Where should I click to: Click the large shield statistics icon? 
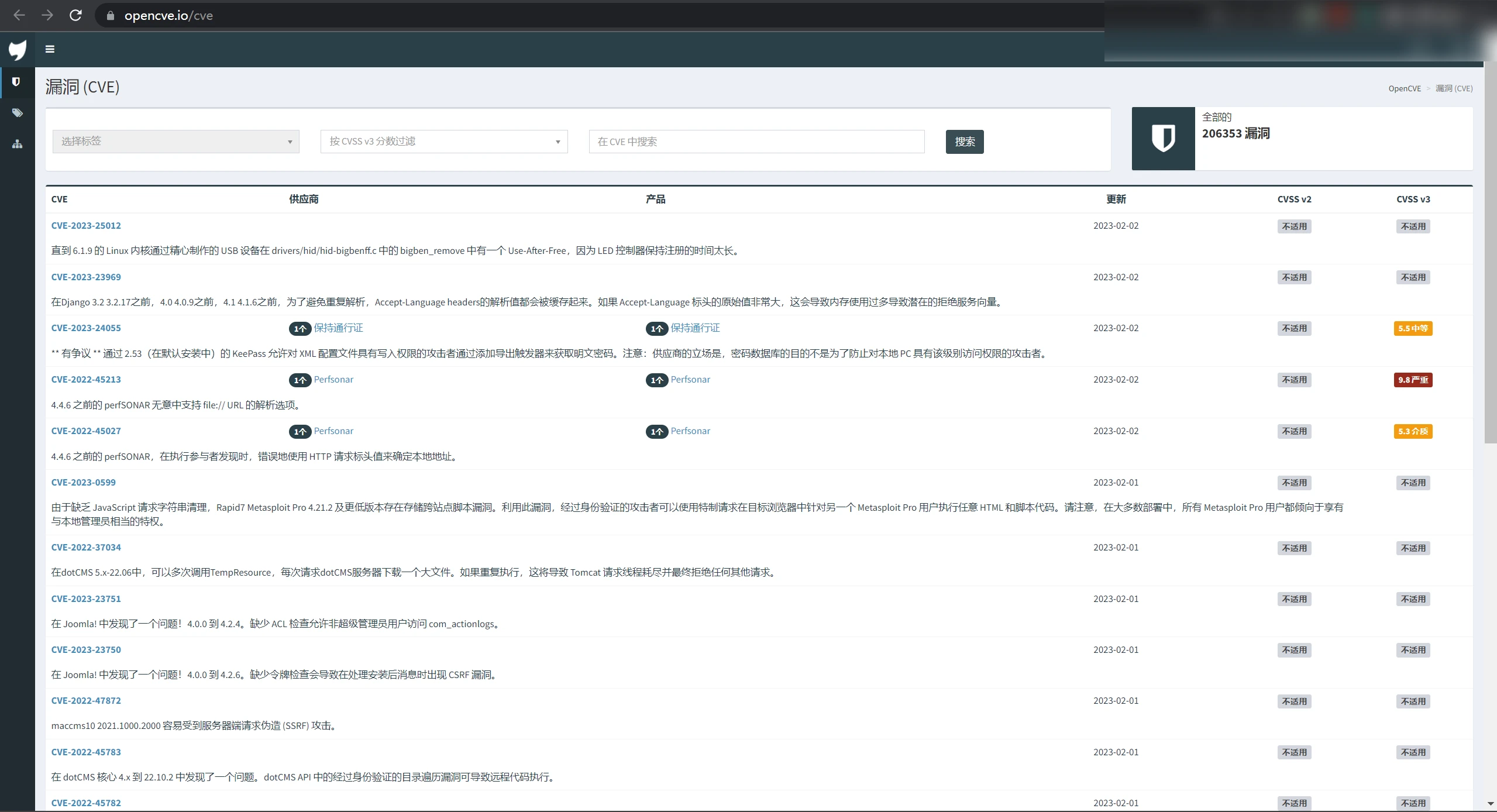(x=1162, y=139)
